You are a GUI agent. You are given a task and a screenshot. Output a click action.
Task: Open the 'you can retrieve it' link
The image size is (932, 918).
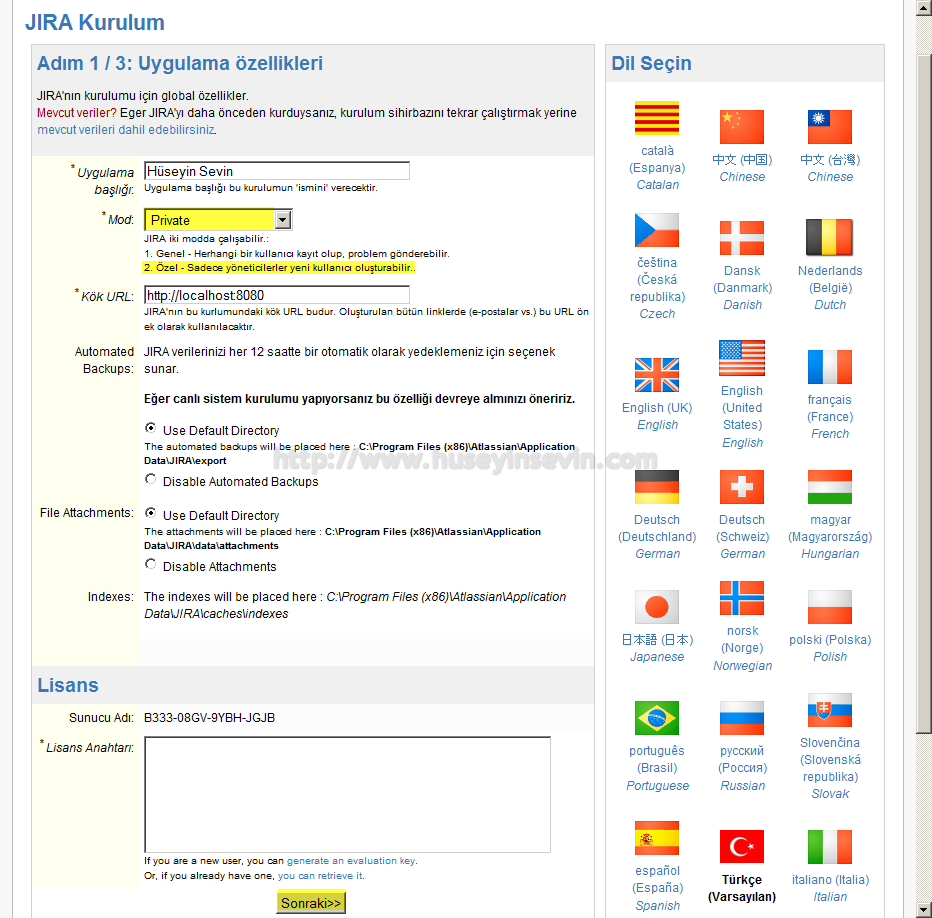[x=320, y=876]
